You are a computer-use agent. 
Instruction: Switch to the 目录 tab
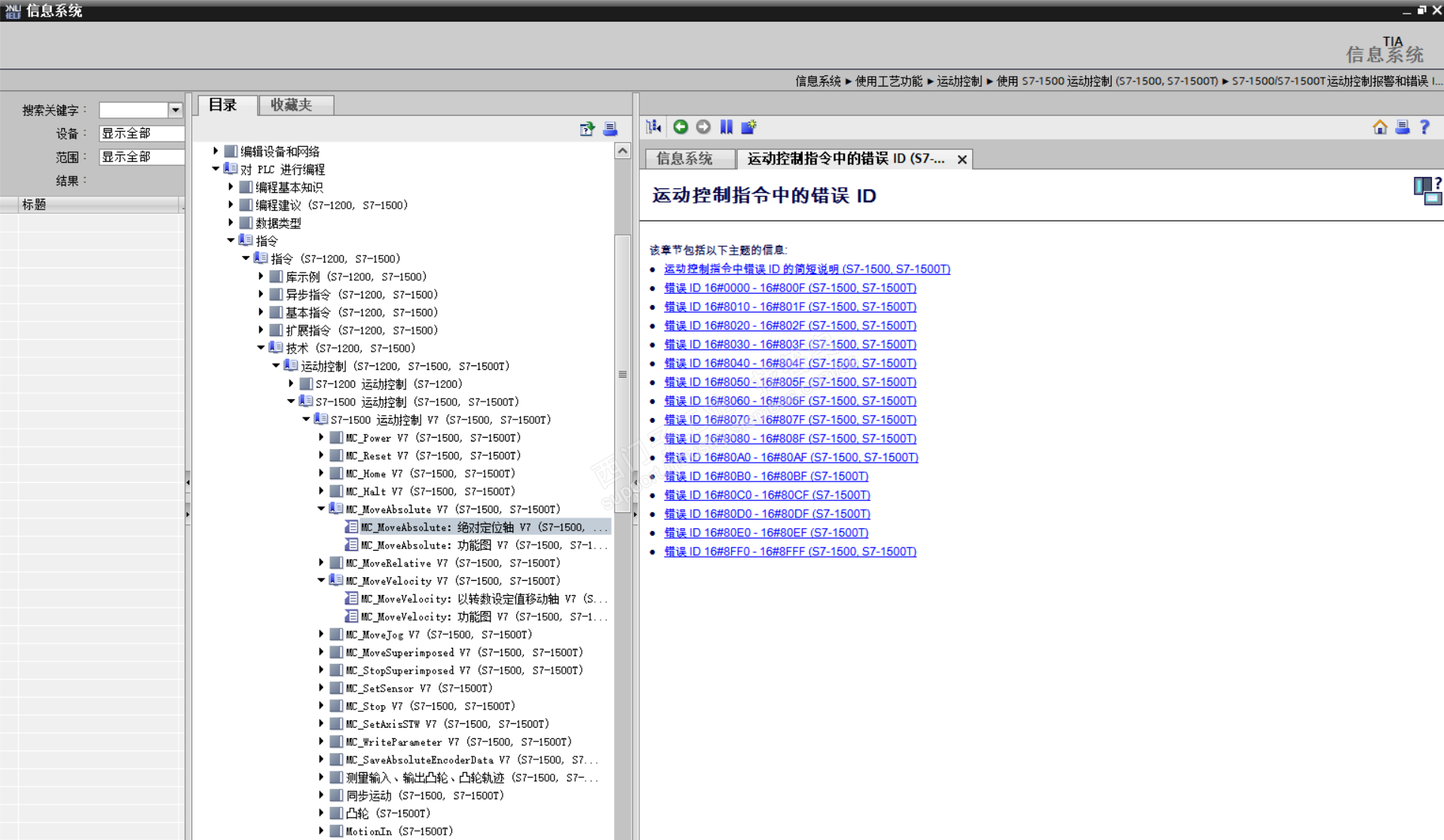[227, 105]
